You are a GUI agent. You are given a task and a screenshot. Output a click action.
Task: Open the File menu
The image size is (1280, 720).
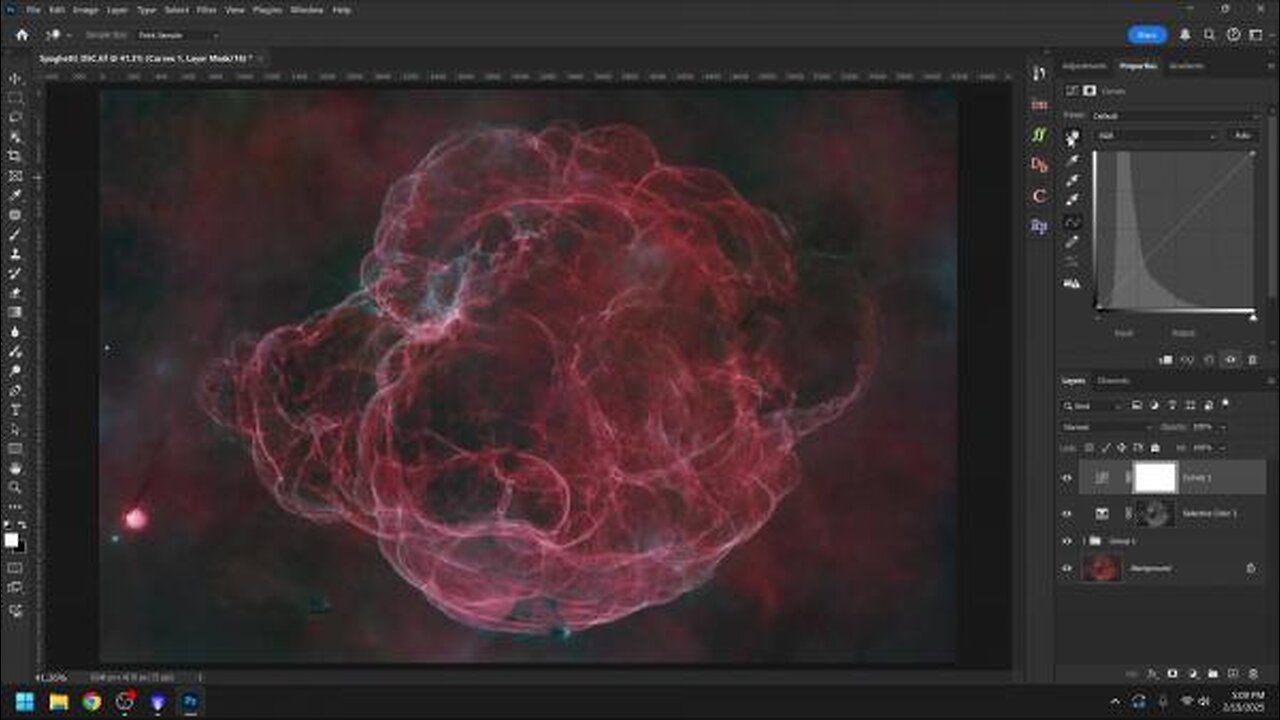coord(33,9)
